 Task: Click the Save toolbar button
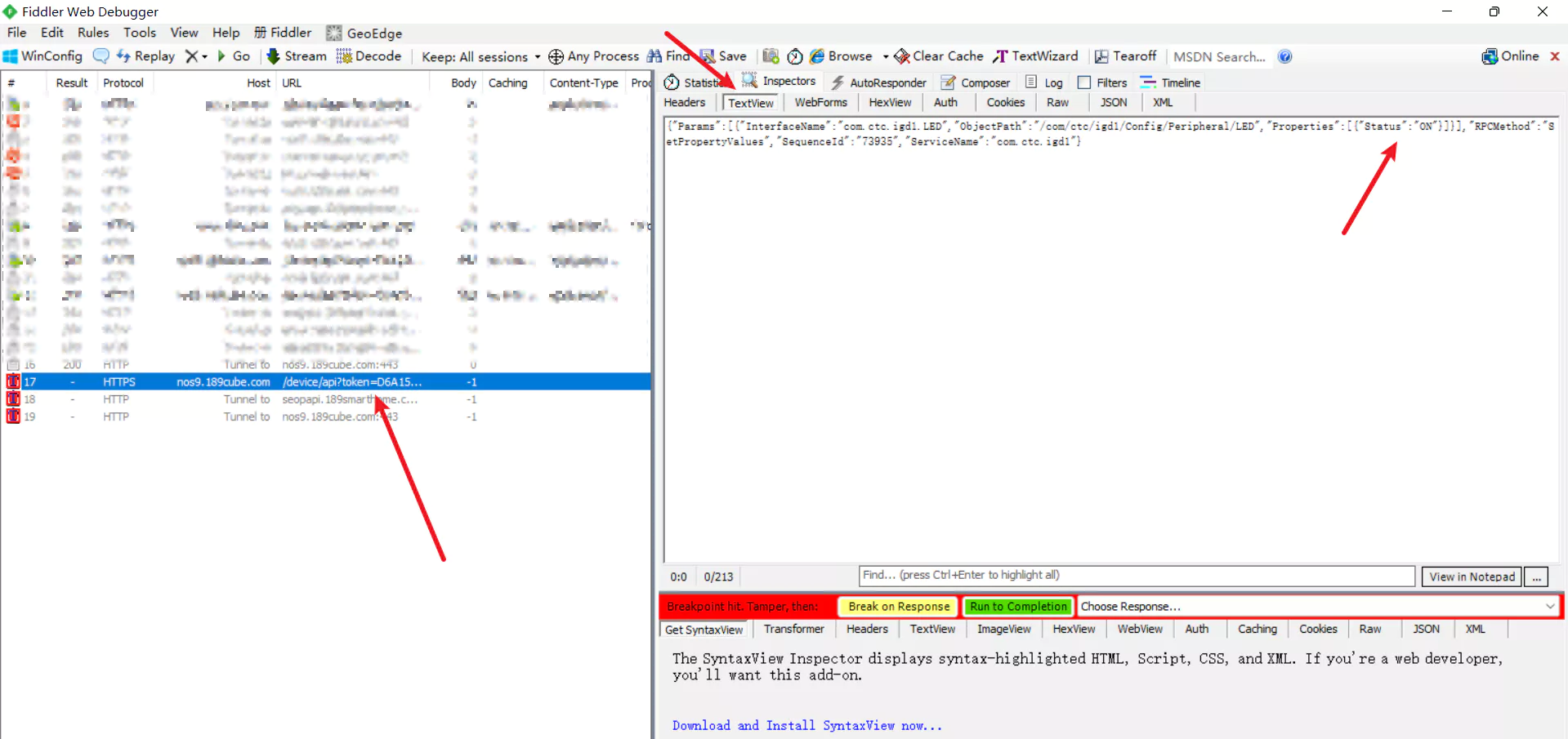tap(724, 56)
